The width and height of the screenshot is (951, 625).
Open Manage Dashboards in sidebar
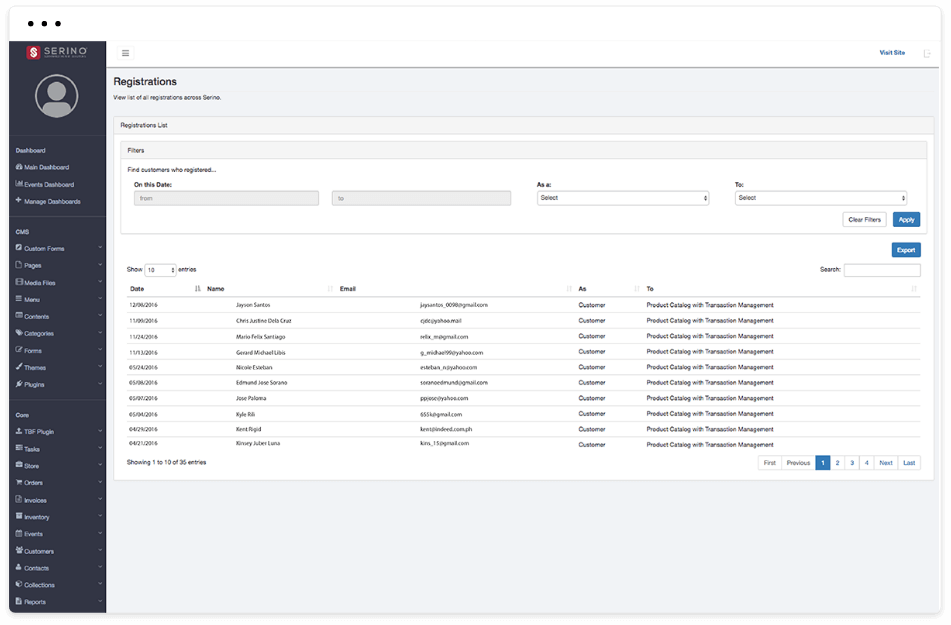[48, 201]
